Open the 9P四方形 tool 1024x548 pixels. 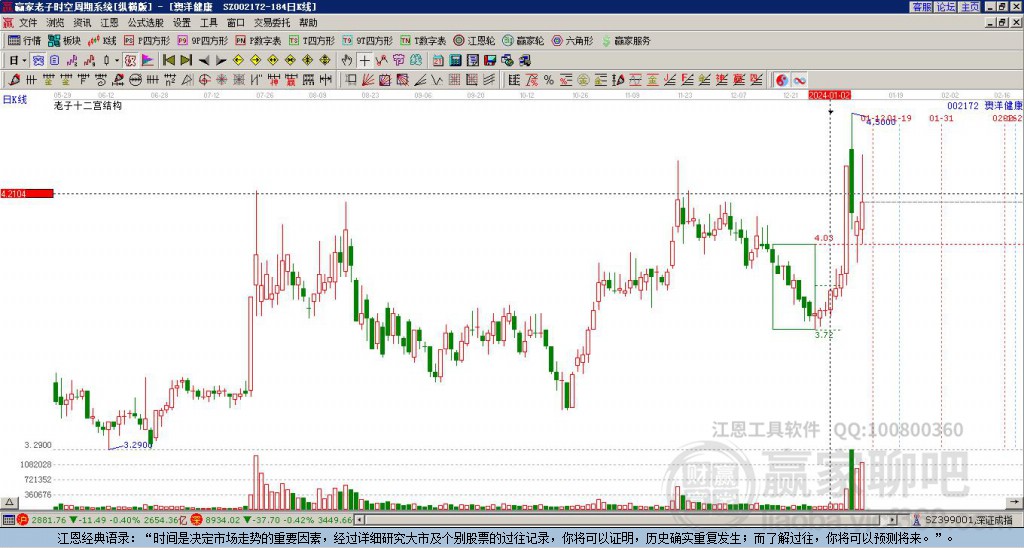tap(203, 40)
